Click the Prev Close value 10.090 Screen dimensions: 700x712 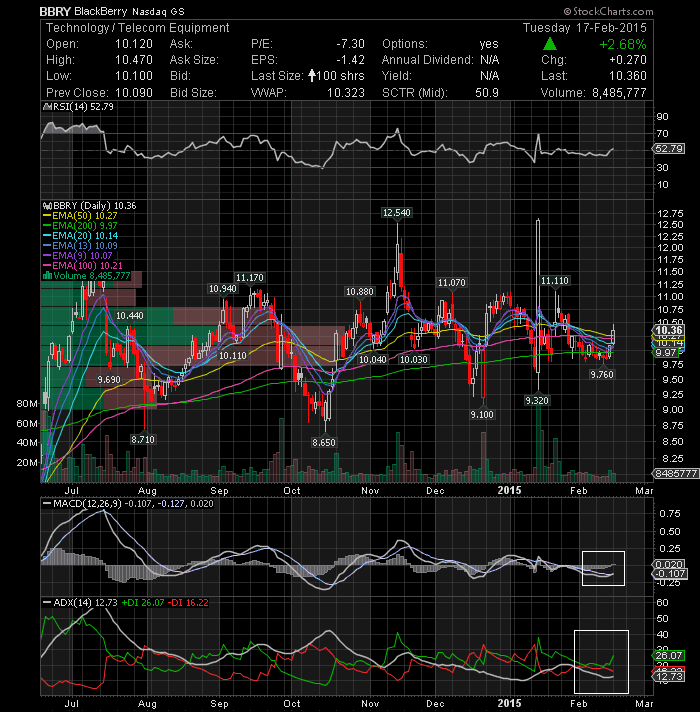click(x=134, y=93)
